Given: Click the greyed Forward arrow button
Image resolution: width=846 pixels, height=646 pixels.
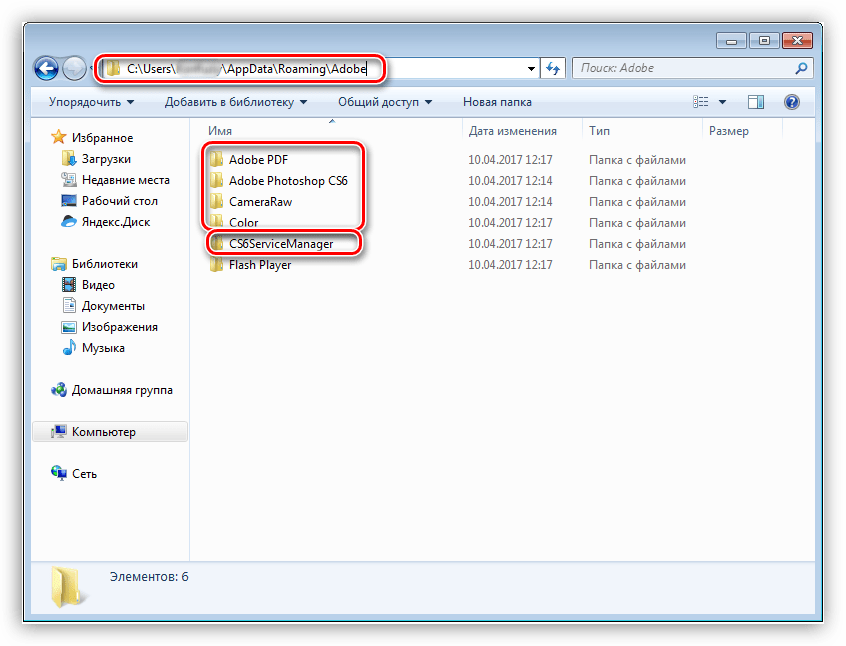Looking at the screenshot, I should point(74,69).
